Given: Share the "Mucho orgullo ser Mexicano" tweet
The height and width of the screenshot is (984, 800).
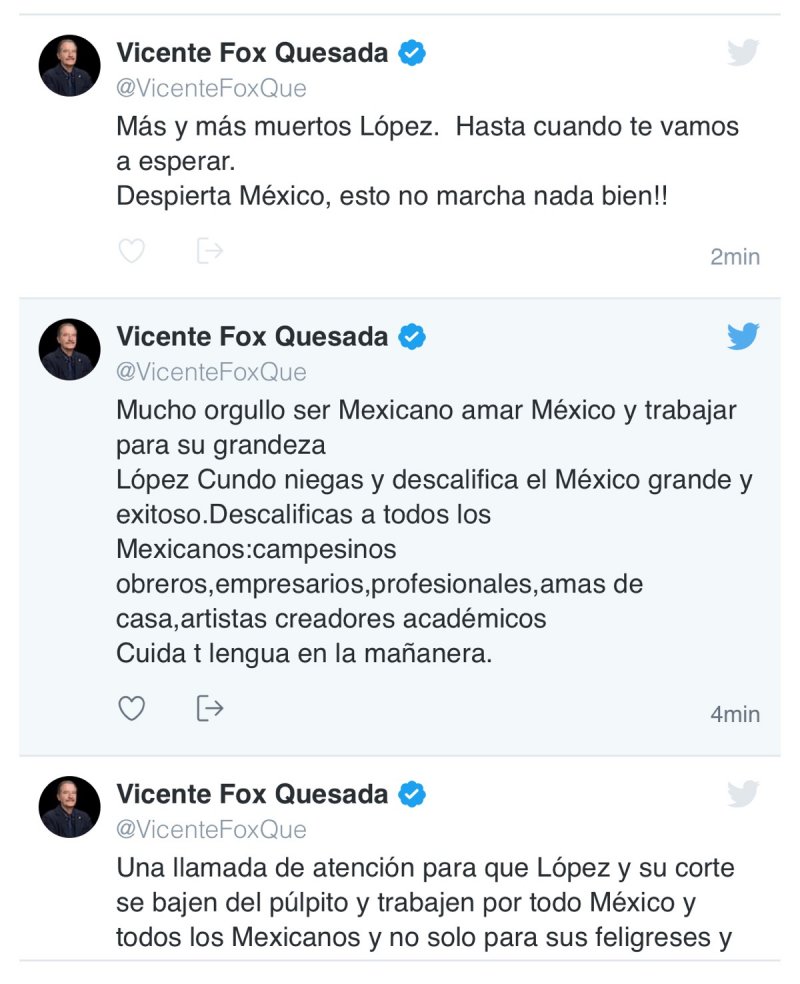Looking at the screenshot, I should coord(209,709).
